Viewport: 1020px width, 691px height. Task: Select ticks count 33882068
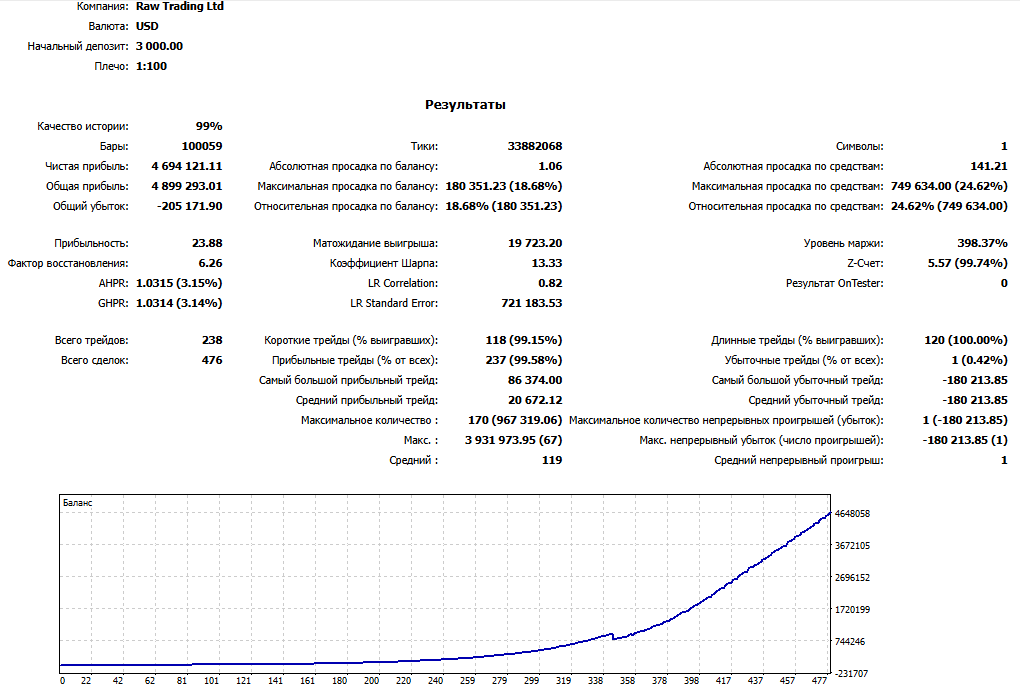(535, 146)
